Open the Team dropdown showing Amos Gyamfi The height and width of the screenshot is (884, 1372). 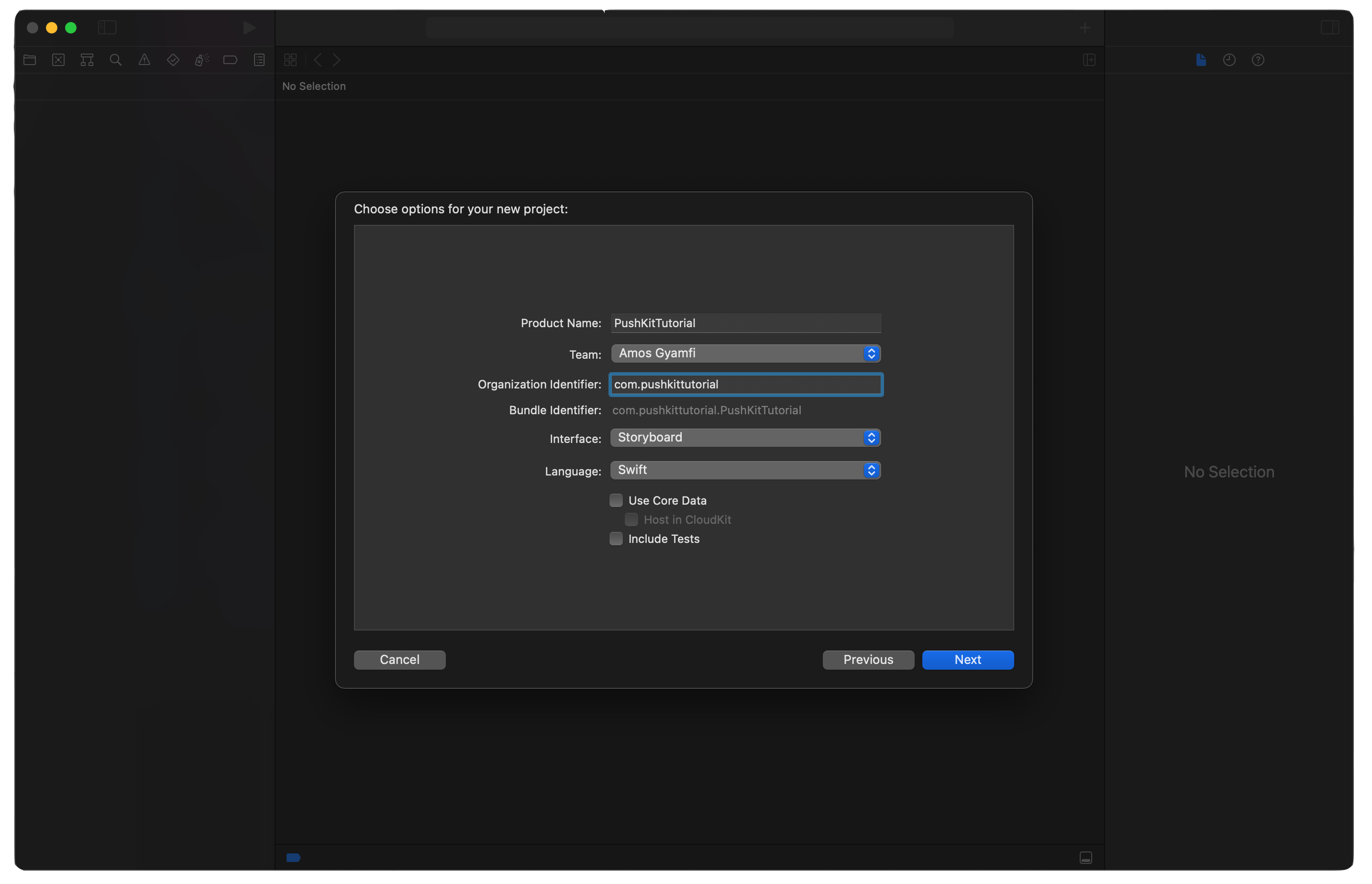[x=746, y=353]
